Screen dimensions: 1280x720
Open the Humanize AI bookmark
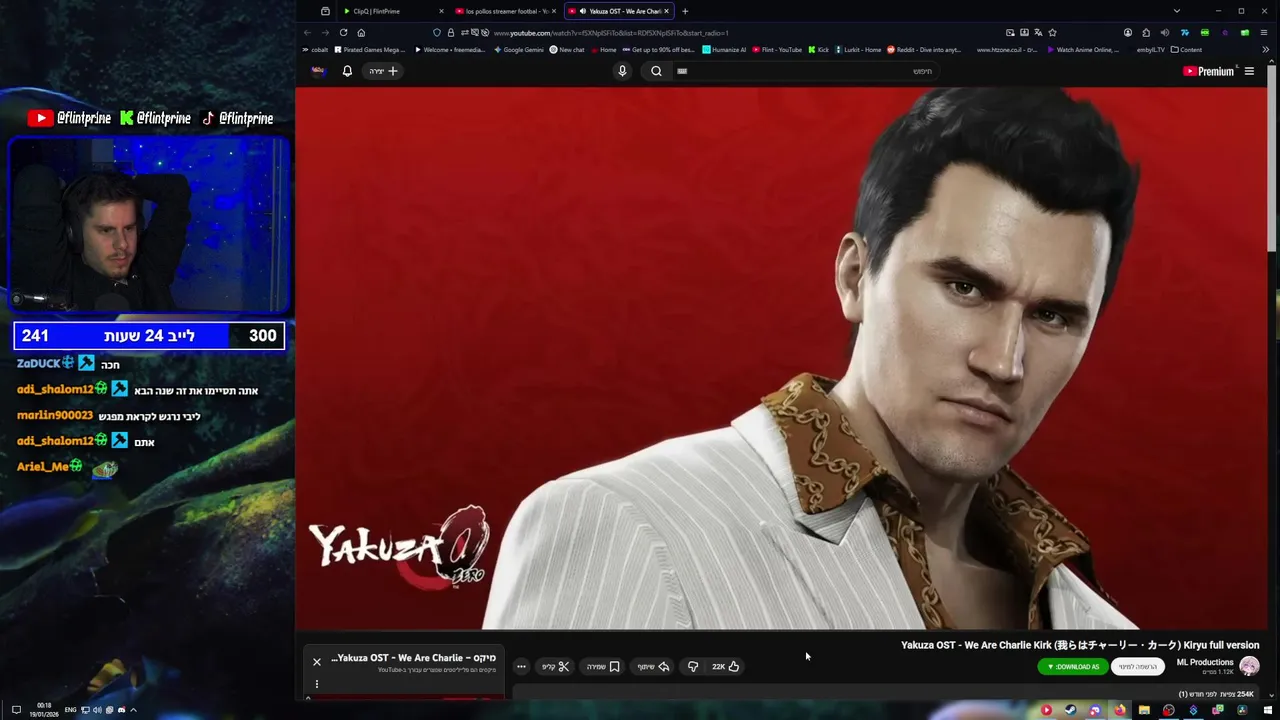(x=724, y=49)
